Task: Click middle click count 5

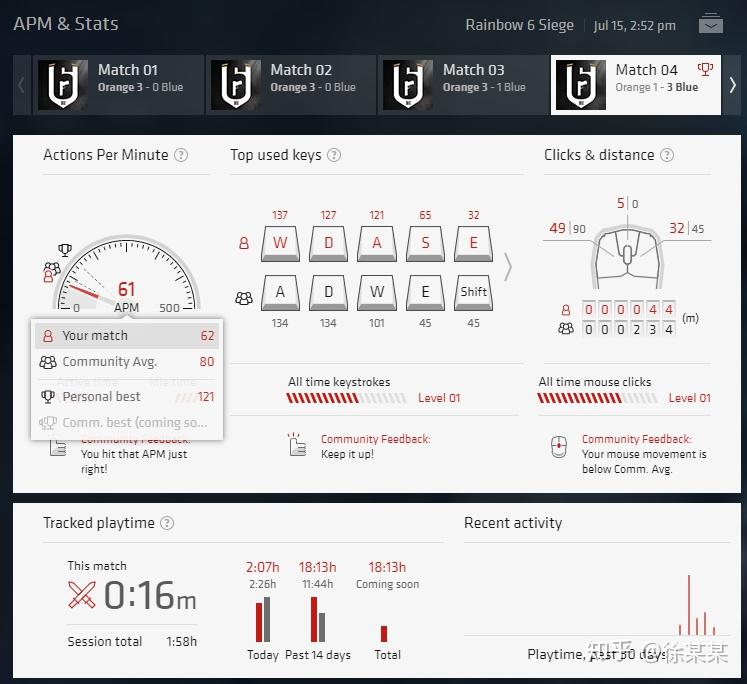Action: tap(621, 203)
